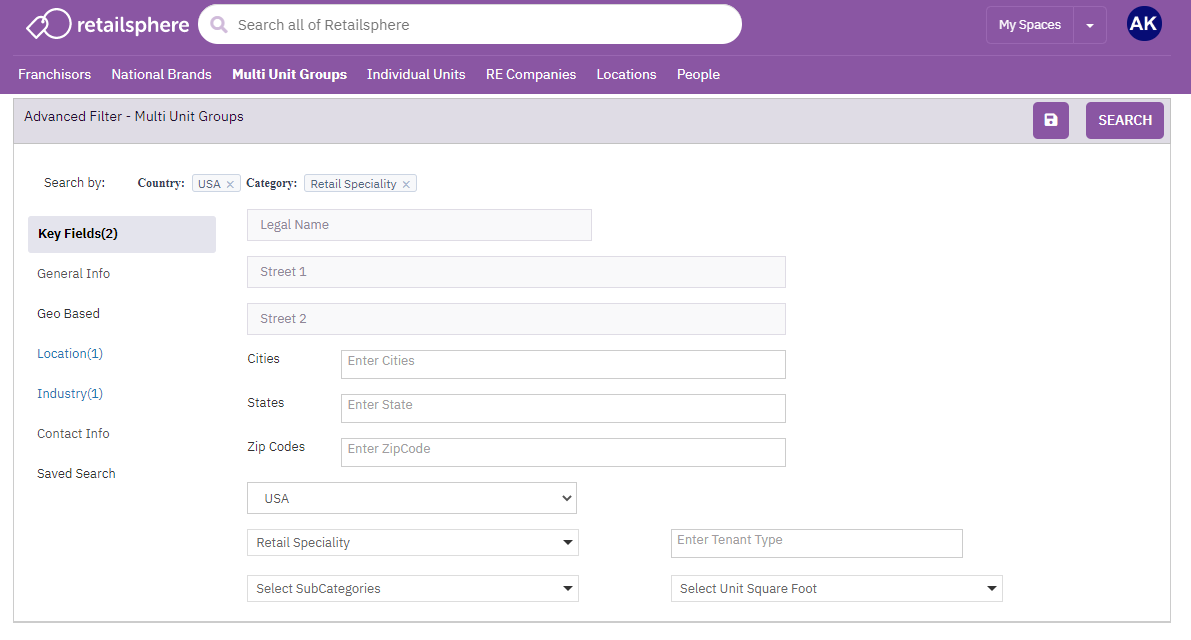Viewport: 1191px width, 640px height.
Task: Click the Street 1 field
Action: tap(517, 272)
